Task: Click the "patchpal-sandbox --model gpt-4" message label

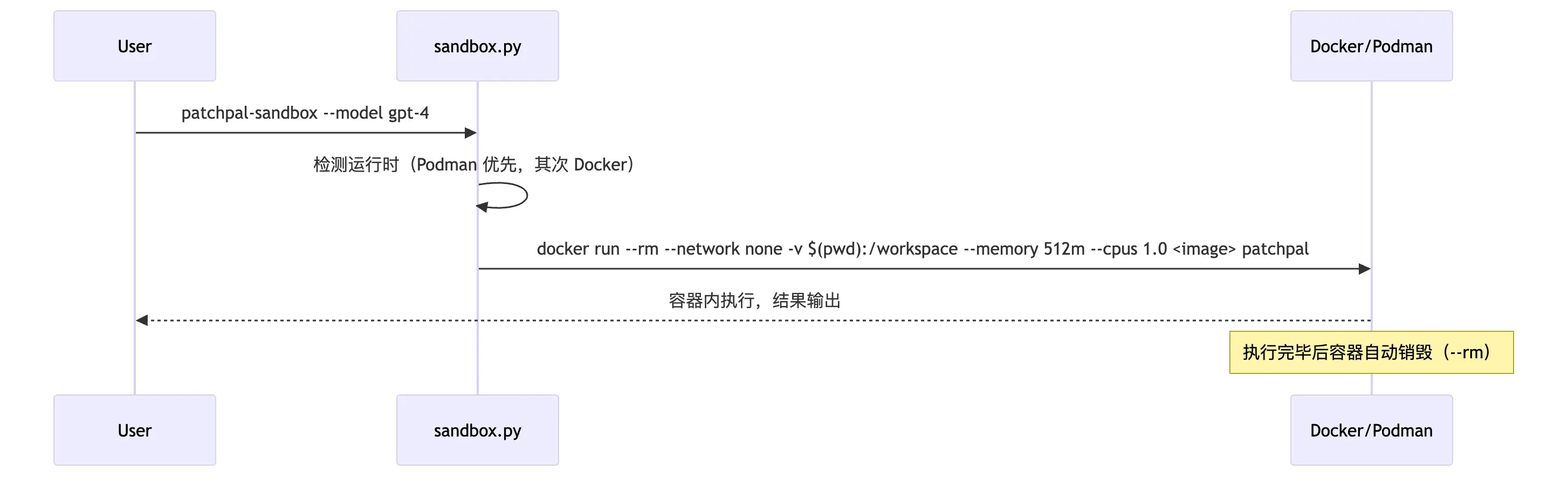Action: (305, 113)
